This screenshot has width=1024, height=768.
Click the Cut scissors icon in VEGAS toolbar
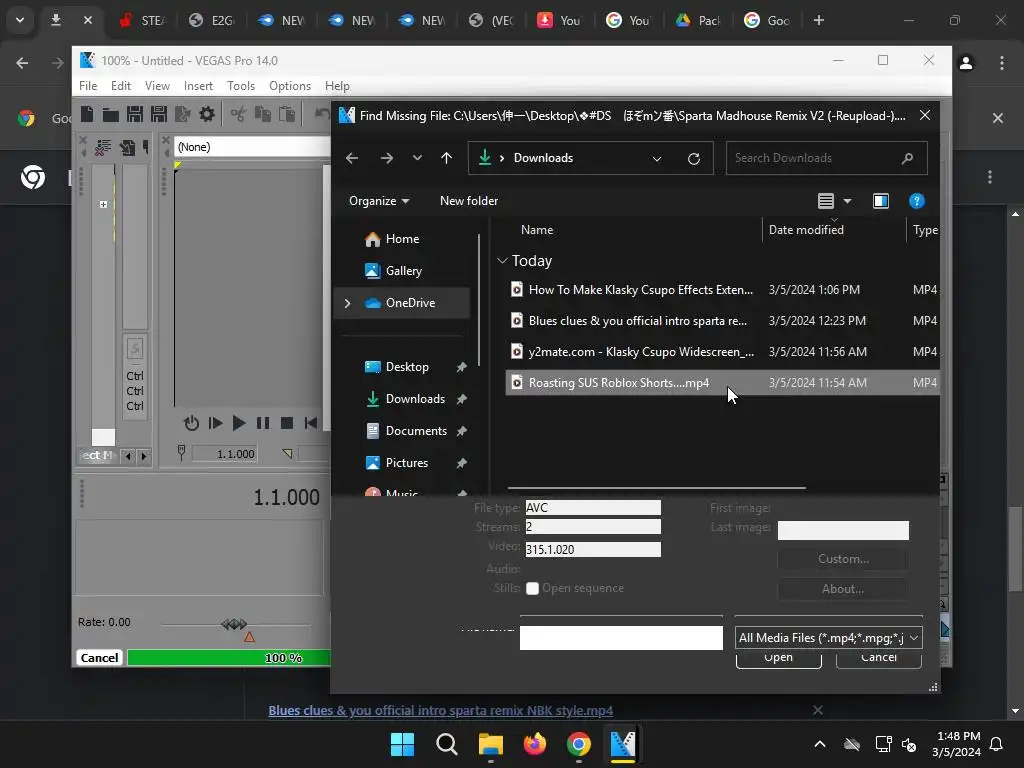238,114
